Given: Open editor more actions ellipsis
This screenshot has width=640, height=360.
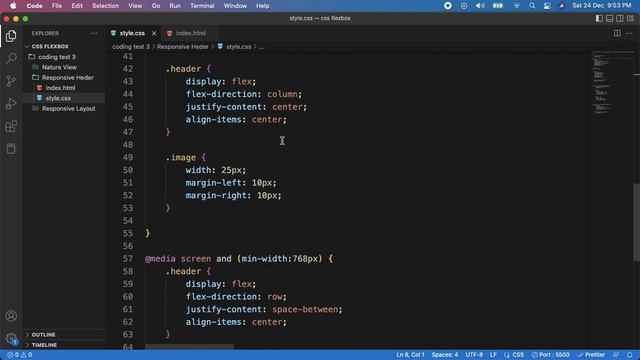Looking at the screenshot, I should click(x=629, y=33).
